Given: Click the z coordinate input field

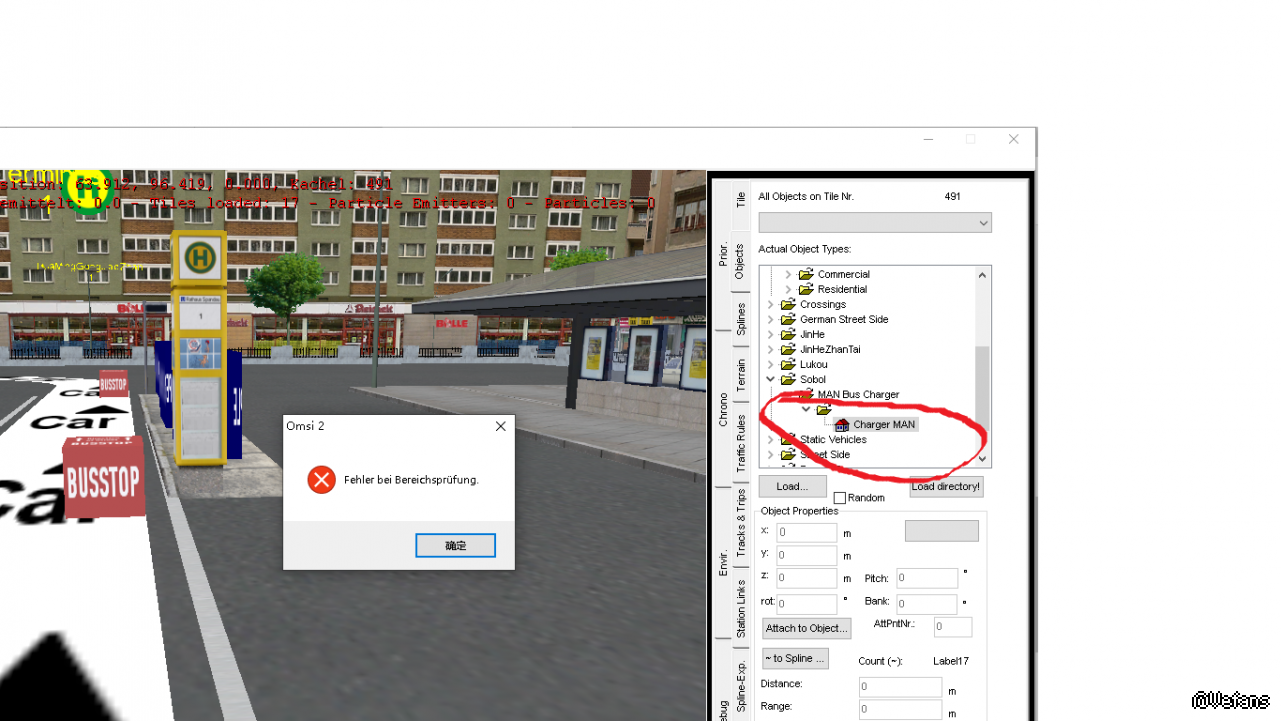Looking at the screenshot, I should [806, 578].
